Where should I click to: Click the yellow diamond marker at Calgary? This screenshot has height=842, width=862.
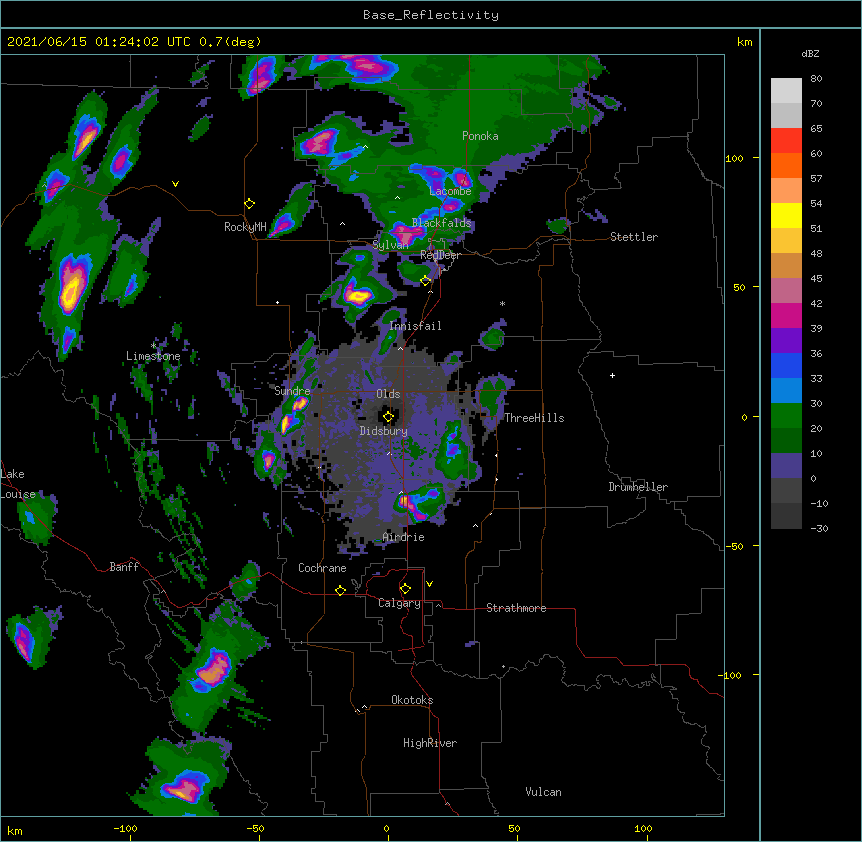click(405, 589)
